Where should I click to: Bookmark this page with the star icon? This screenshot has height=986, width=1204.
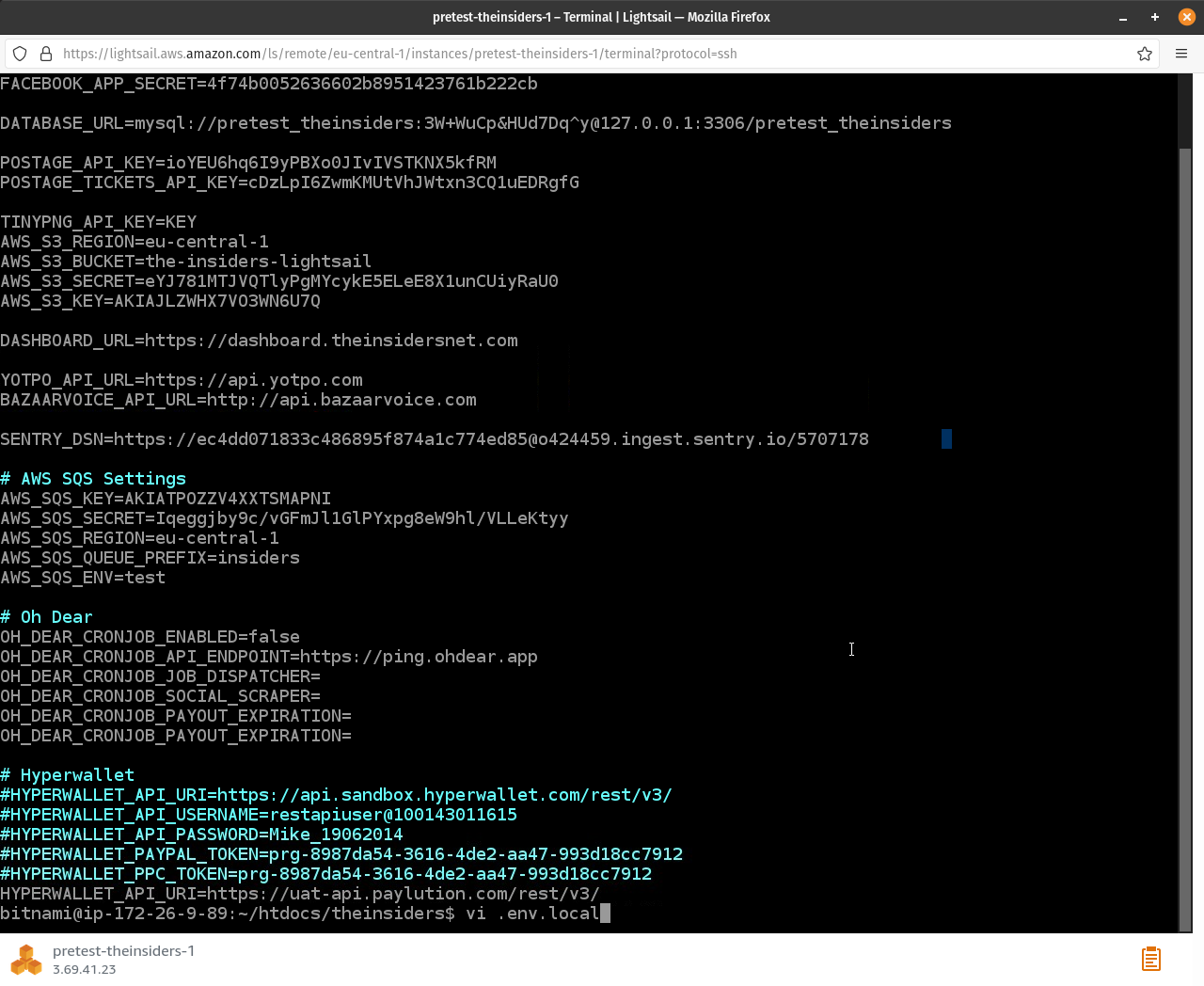click(1145, 54)
